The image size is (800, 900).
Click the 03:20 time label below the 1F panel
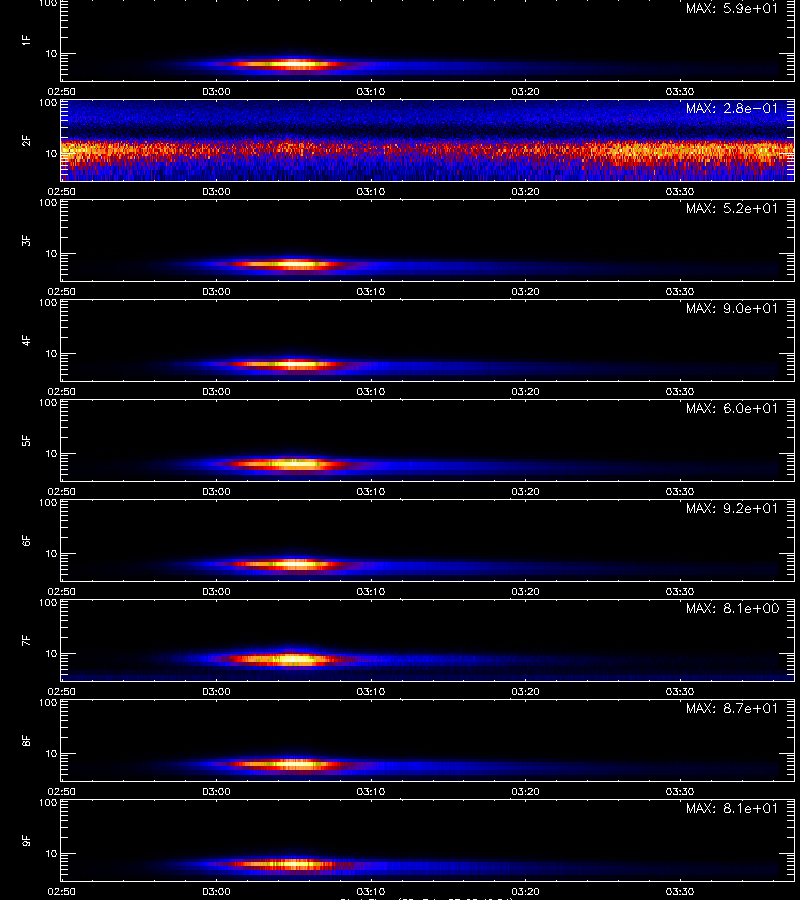coord(526,92)
